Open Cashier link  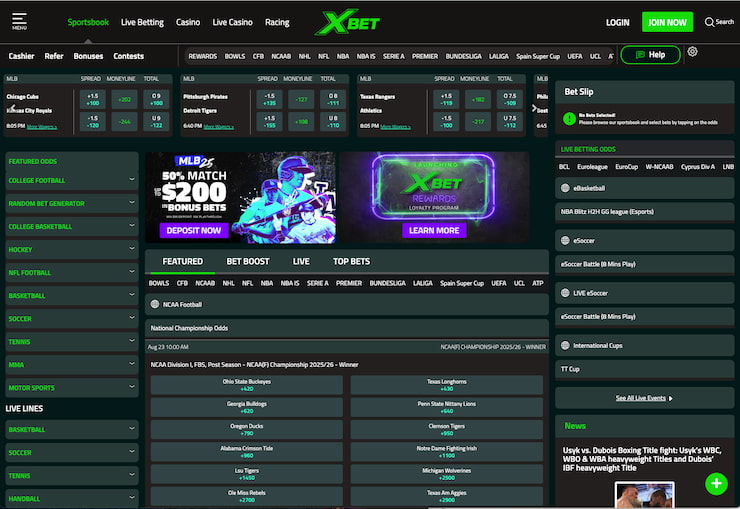pyautogui.click(x=21, y=56)
